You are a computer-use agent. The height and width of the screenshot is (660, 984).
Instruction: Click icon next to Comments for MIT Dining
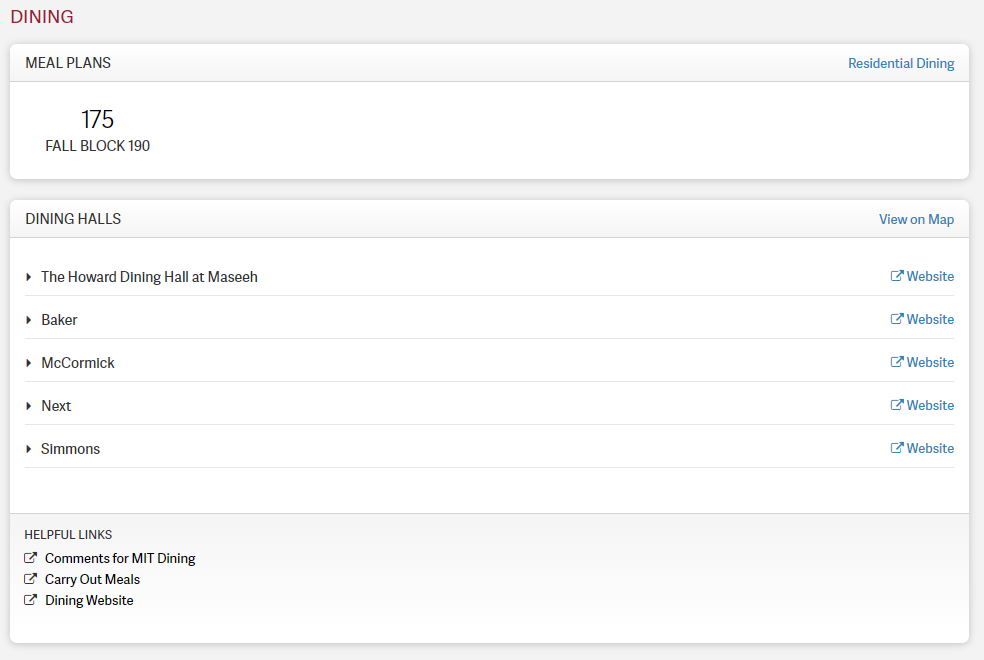(30, 558)
